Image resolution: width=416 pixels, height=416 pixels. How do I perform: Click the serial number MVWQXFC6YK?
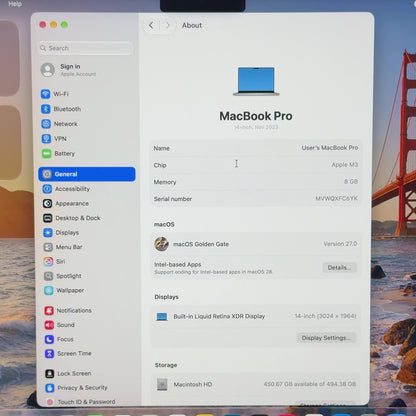pos(336,198)
